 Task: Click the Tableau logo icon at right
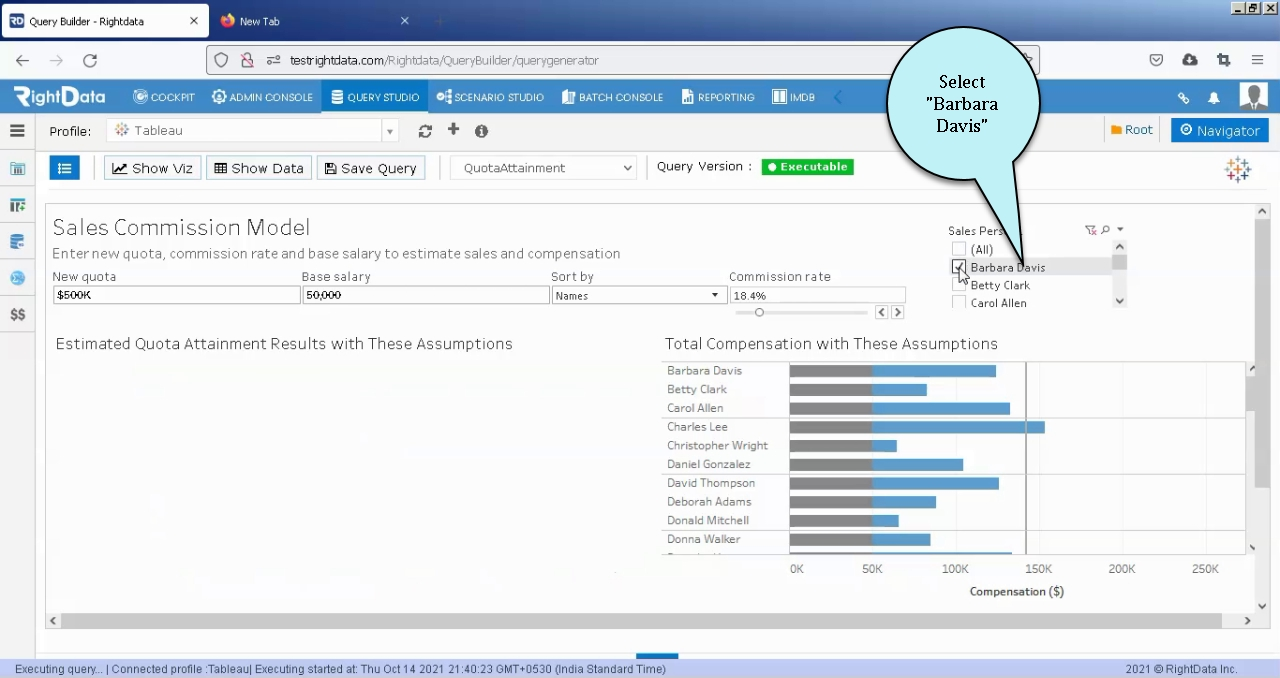coord(1238,169)
